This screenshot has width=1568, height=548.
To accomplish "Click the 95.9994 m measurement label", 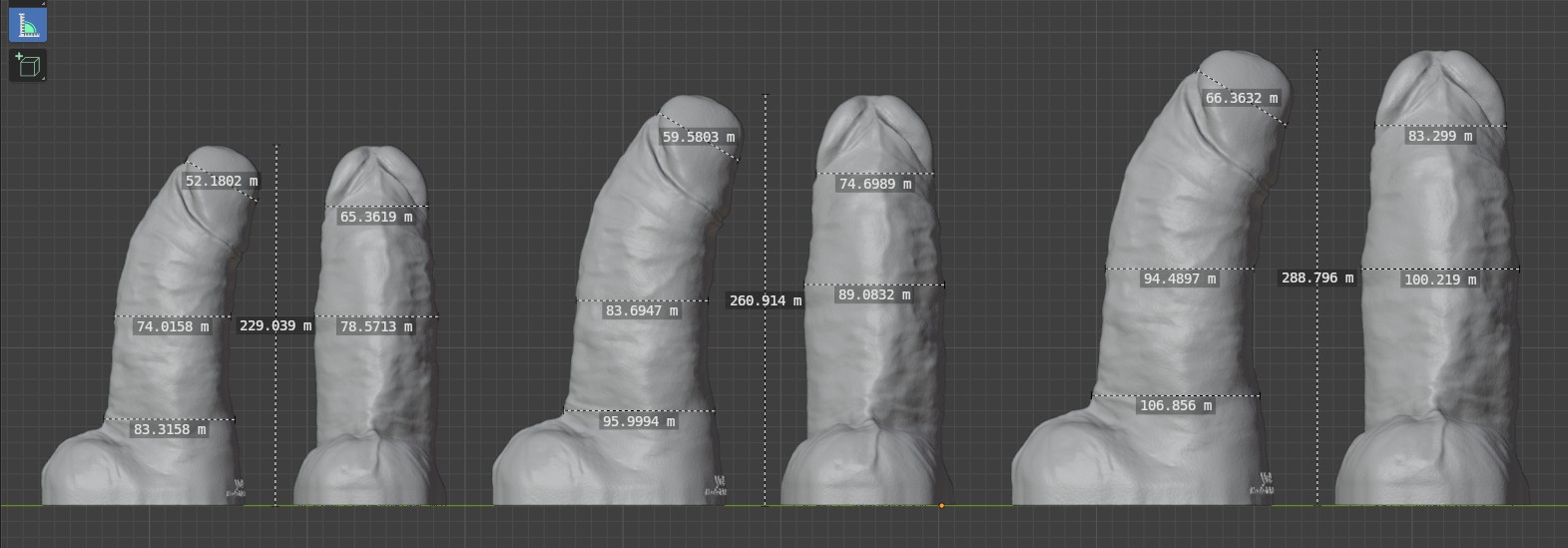I will (x=638, y=421).
